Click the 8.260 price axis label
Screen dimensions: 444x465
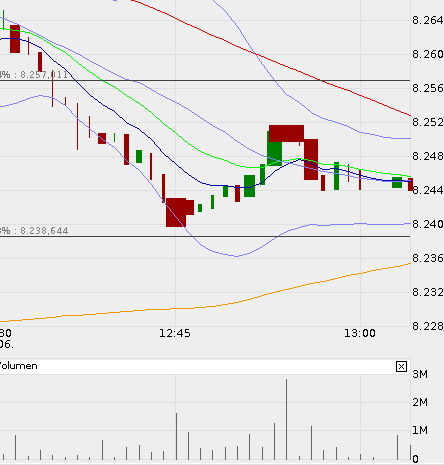click(x=428, y=54)
